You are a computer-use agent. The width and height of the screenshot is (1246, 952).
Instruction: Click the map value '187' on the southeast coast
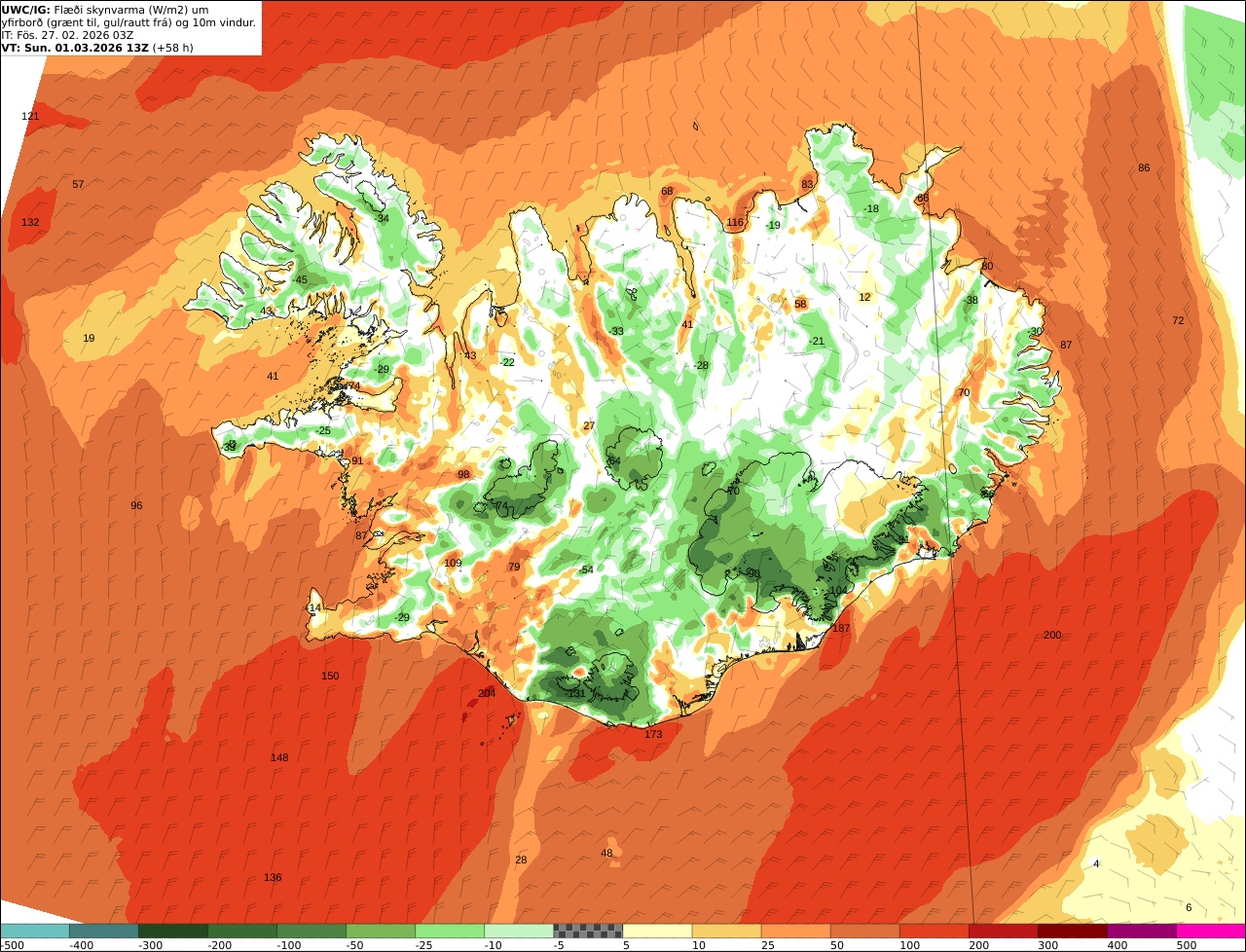pos(841,628)
